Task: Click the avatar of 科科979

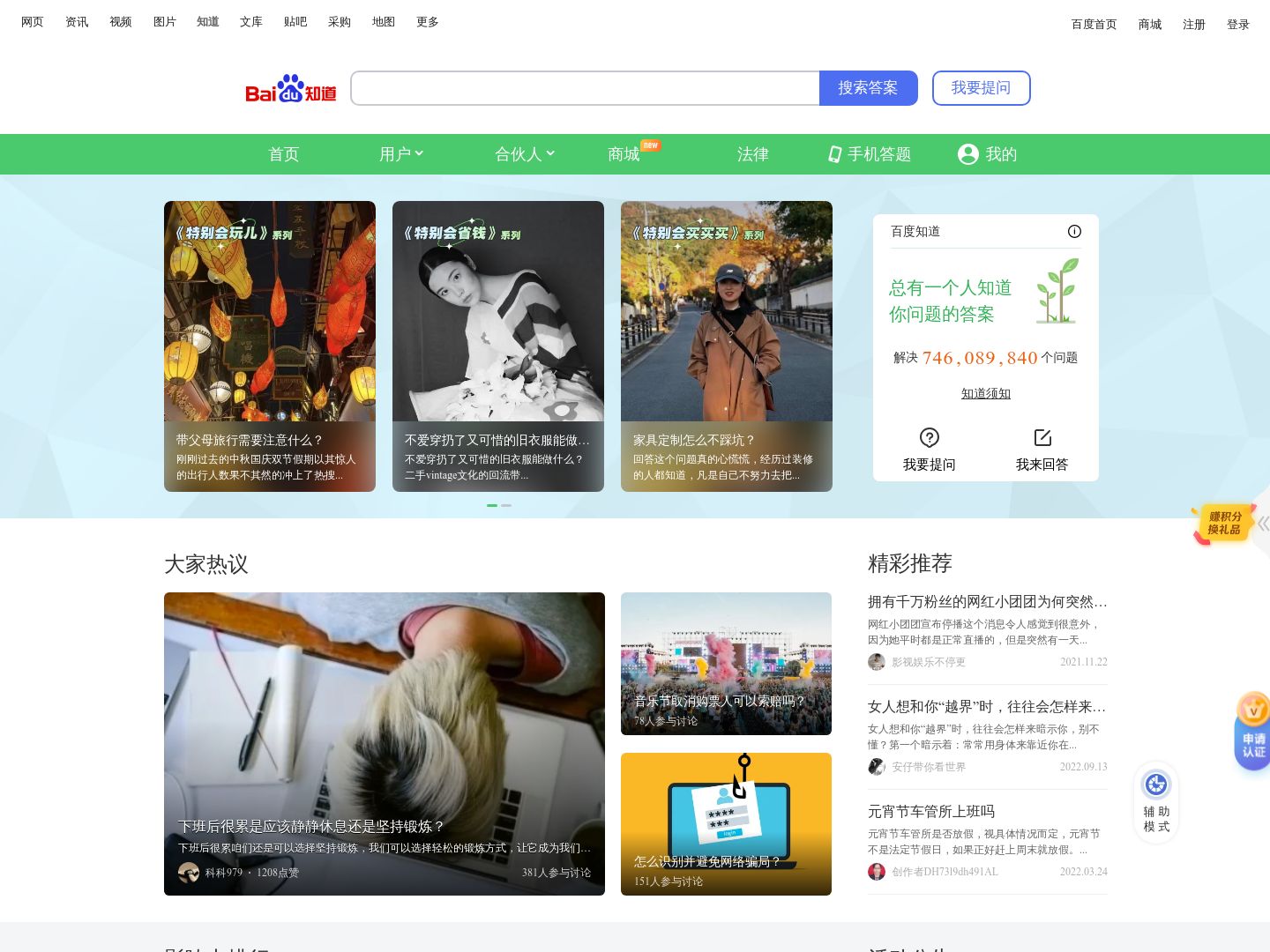Action: click(189, 873)
